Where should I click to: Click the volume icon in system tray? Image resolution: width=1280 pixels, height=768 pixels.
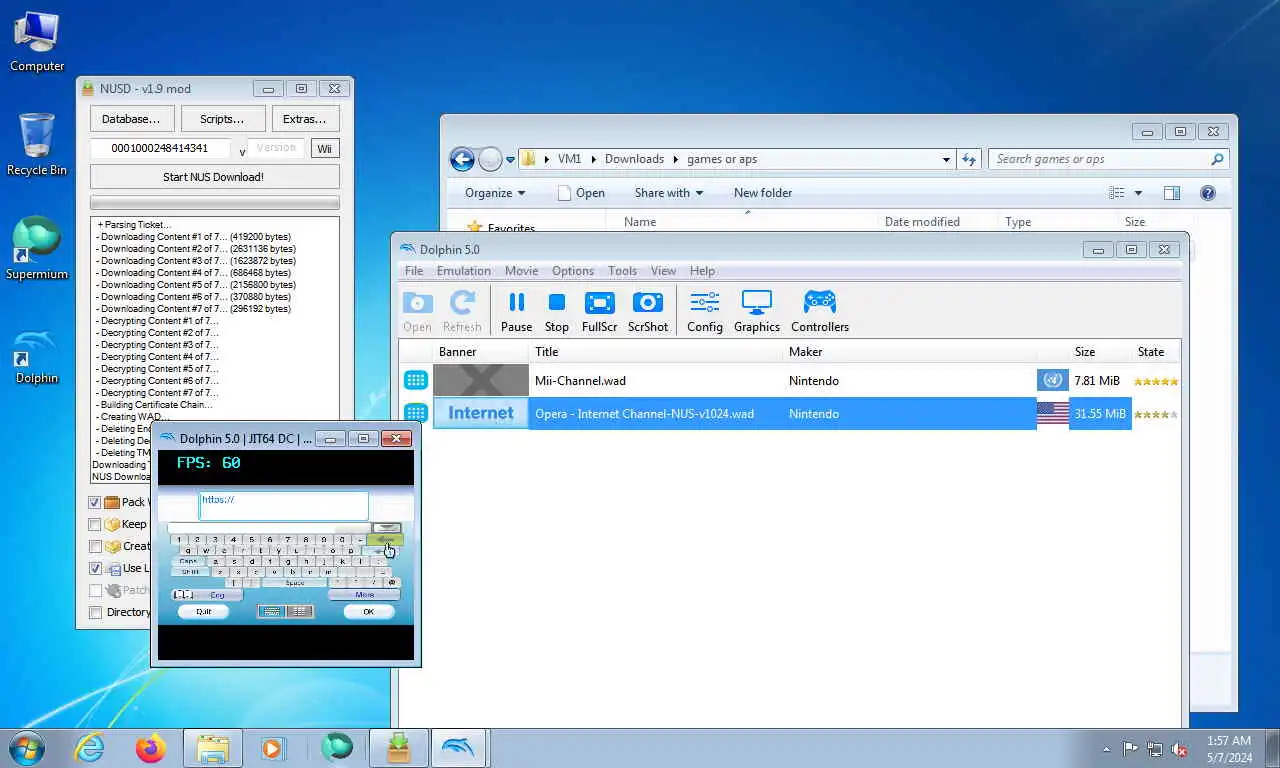(1179, 748)
